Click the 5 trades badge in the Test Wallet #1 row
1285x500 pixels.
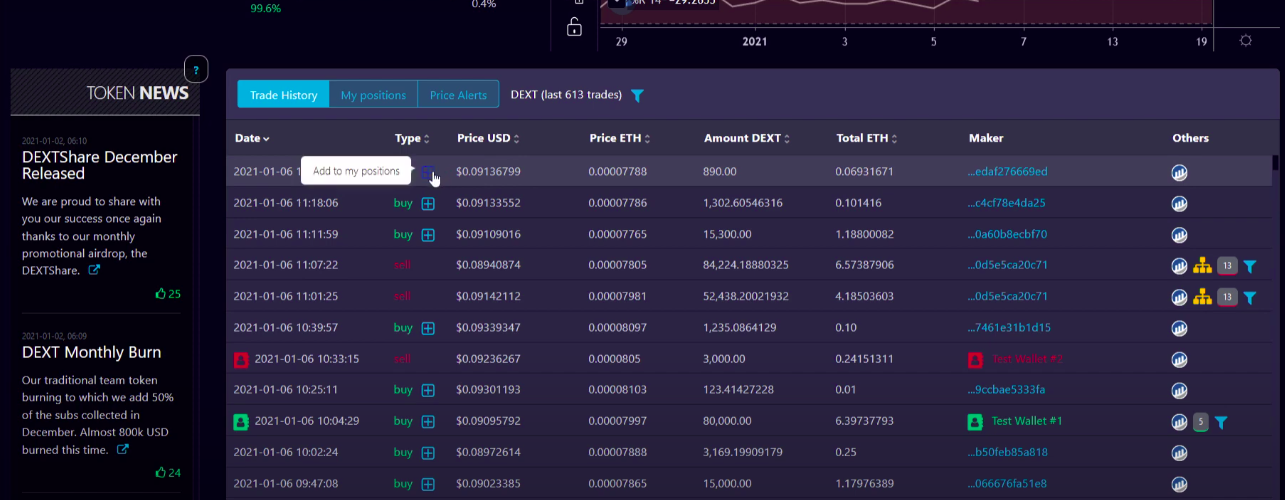(1201, 422)
